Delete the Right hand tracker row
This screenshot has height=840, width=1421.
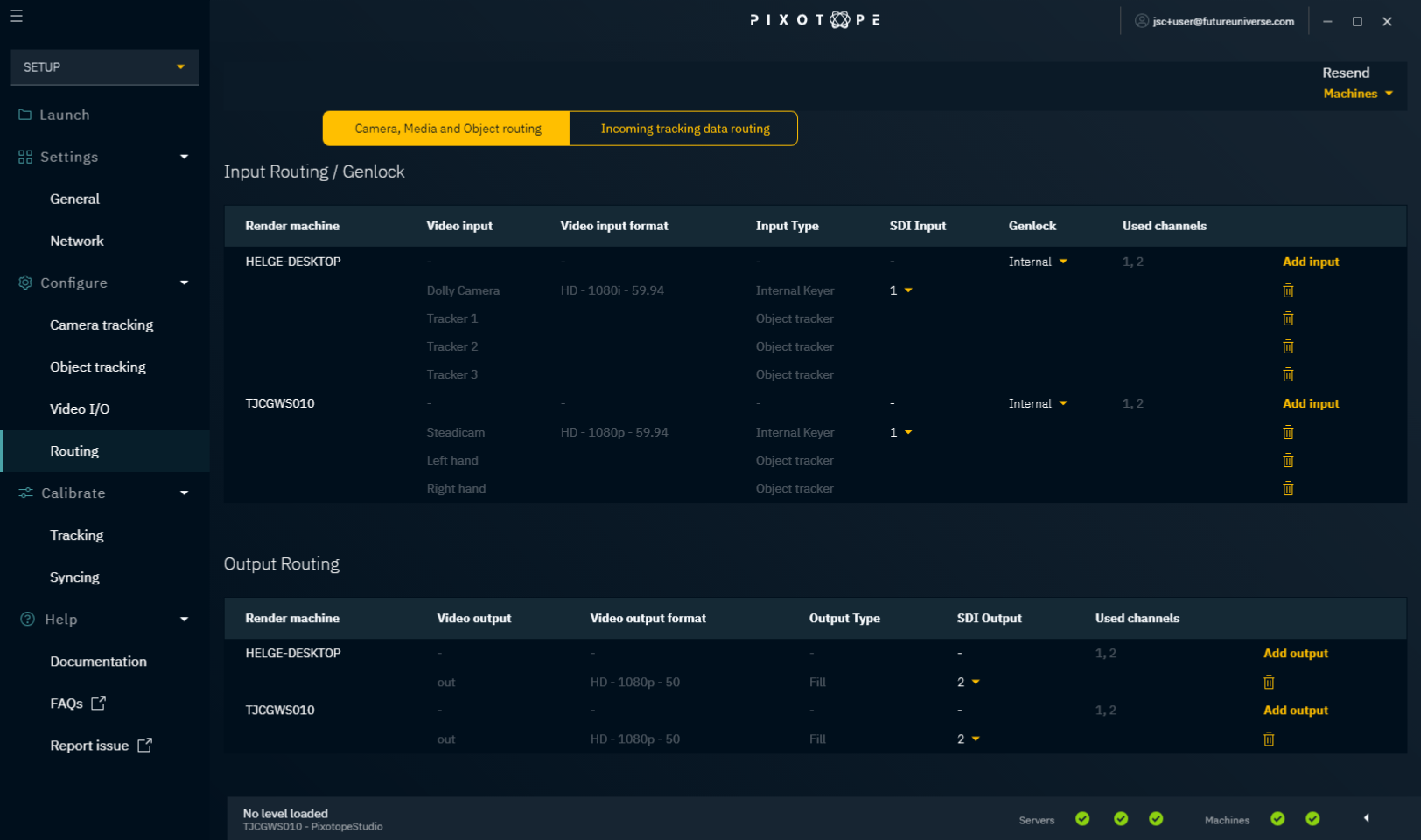pos(1288,488)
